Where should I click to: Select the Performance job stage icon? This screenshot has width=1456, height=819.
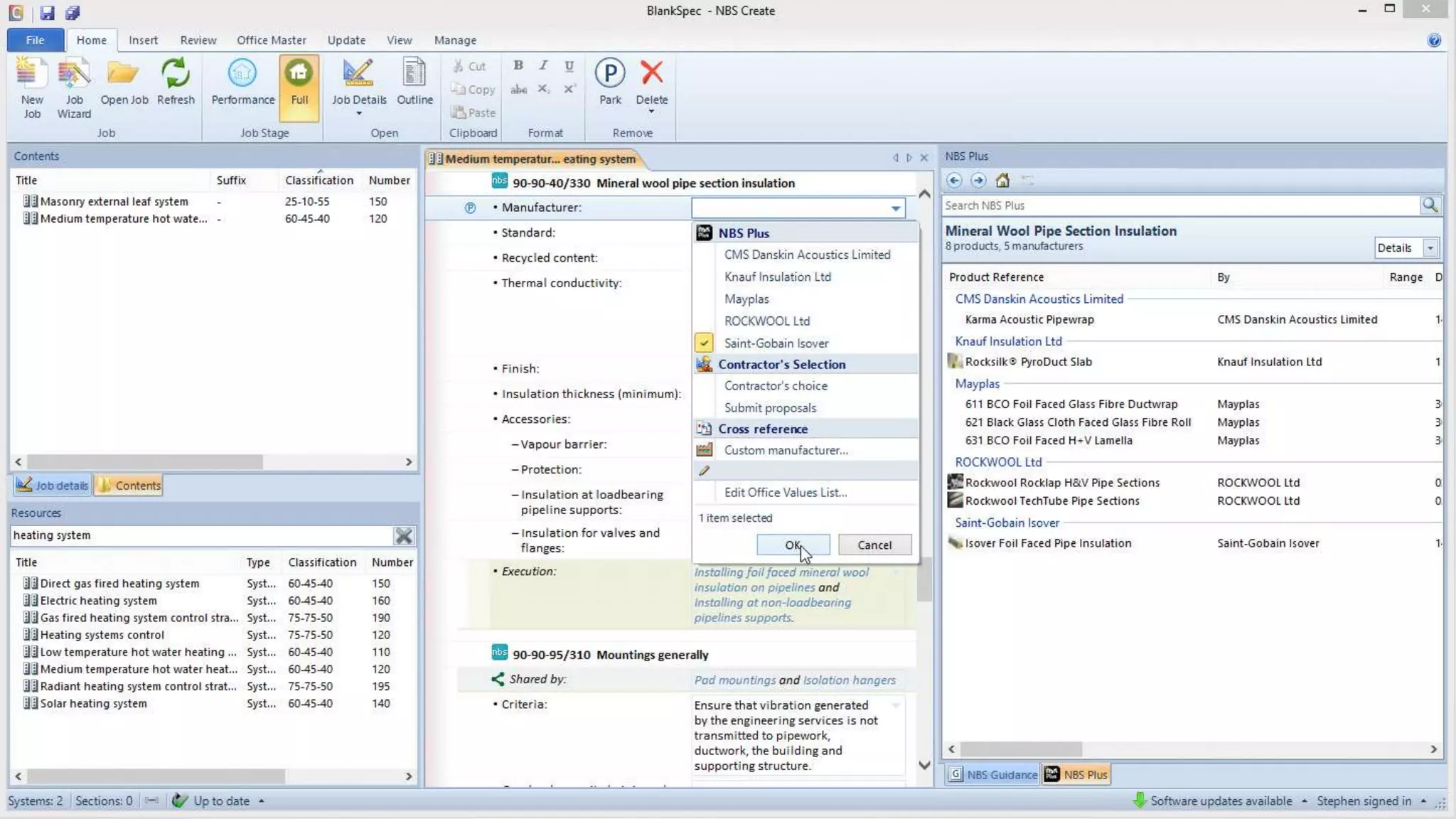click(242, 74)
